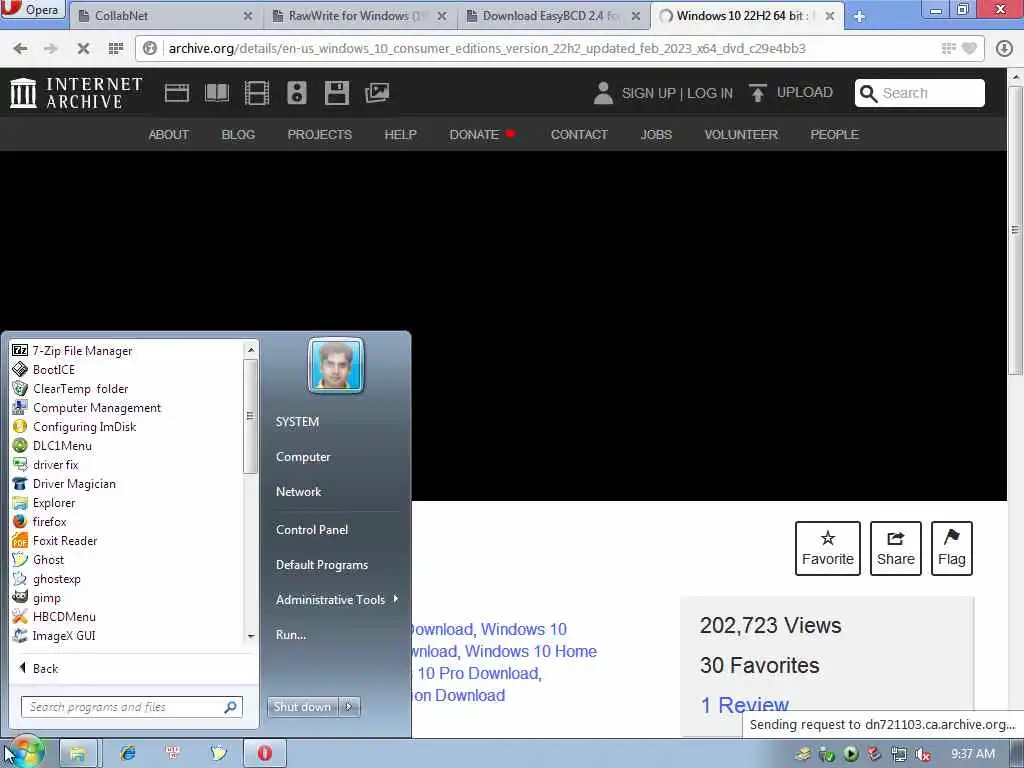Open Opera Speed Dial grid icon
This screenshot has height=768, width=1024.
coord(116,48)
